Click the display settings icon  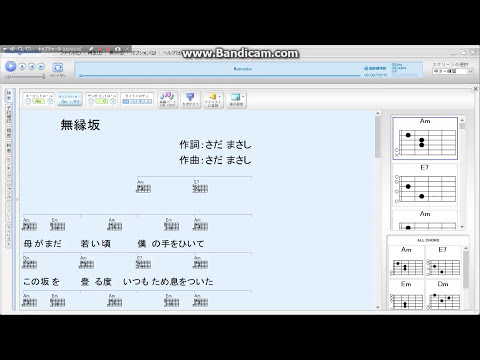(x=235, y=99)
